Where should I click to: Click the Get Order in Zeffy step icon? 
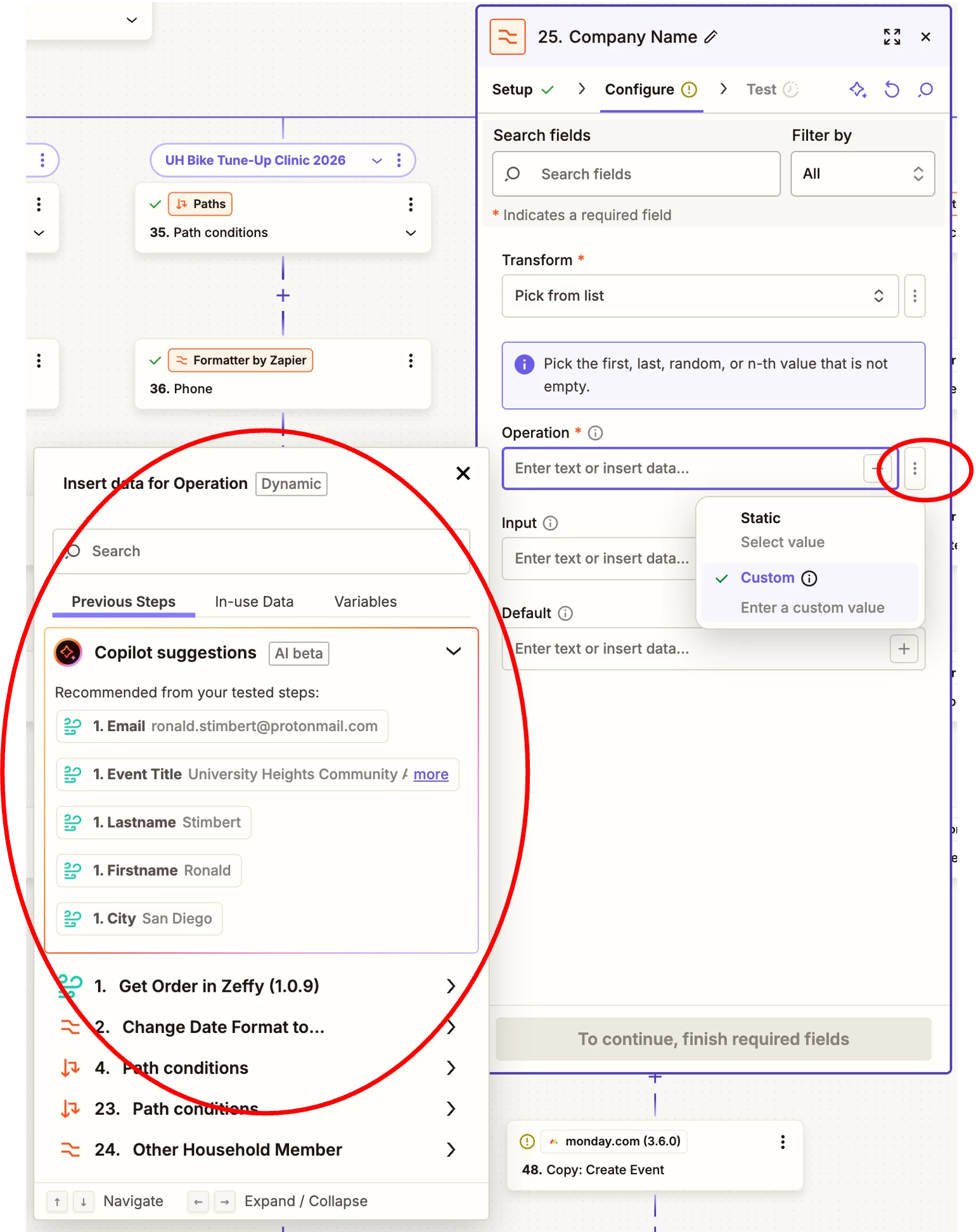tap(70, 986)
